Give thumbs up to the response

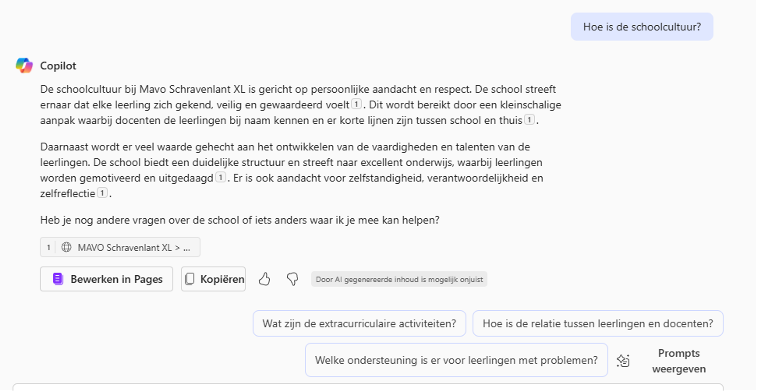(x=264, y=279)
